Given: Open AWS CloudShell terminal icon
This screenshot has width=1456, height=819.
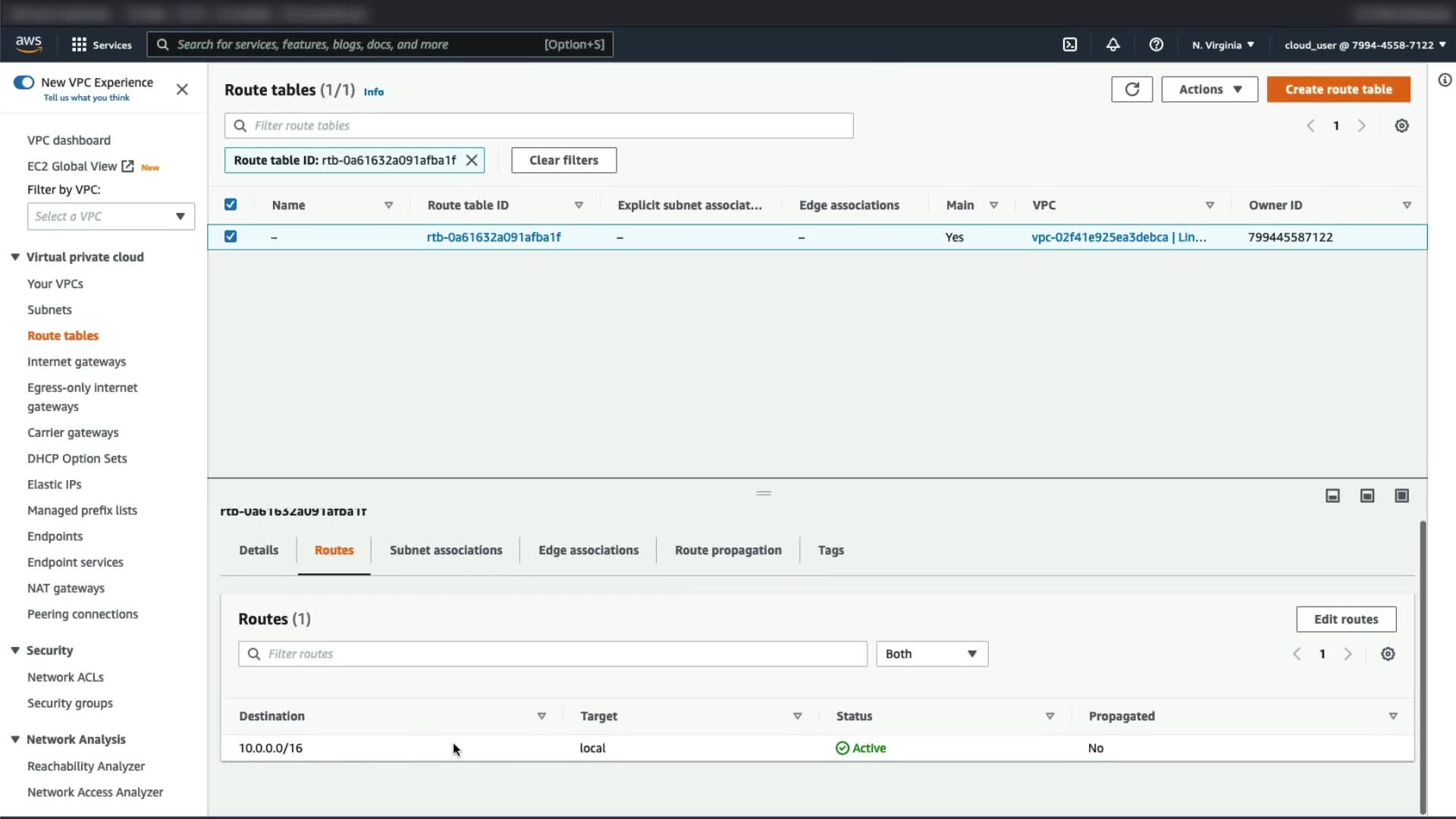Looking at the screenshot, I should point(1069,45).
